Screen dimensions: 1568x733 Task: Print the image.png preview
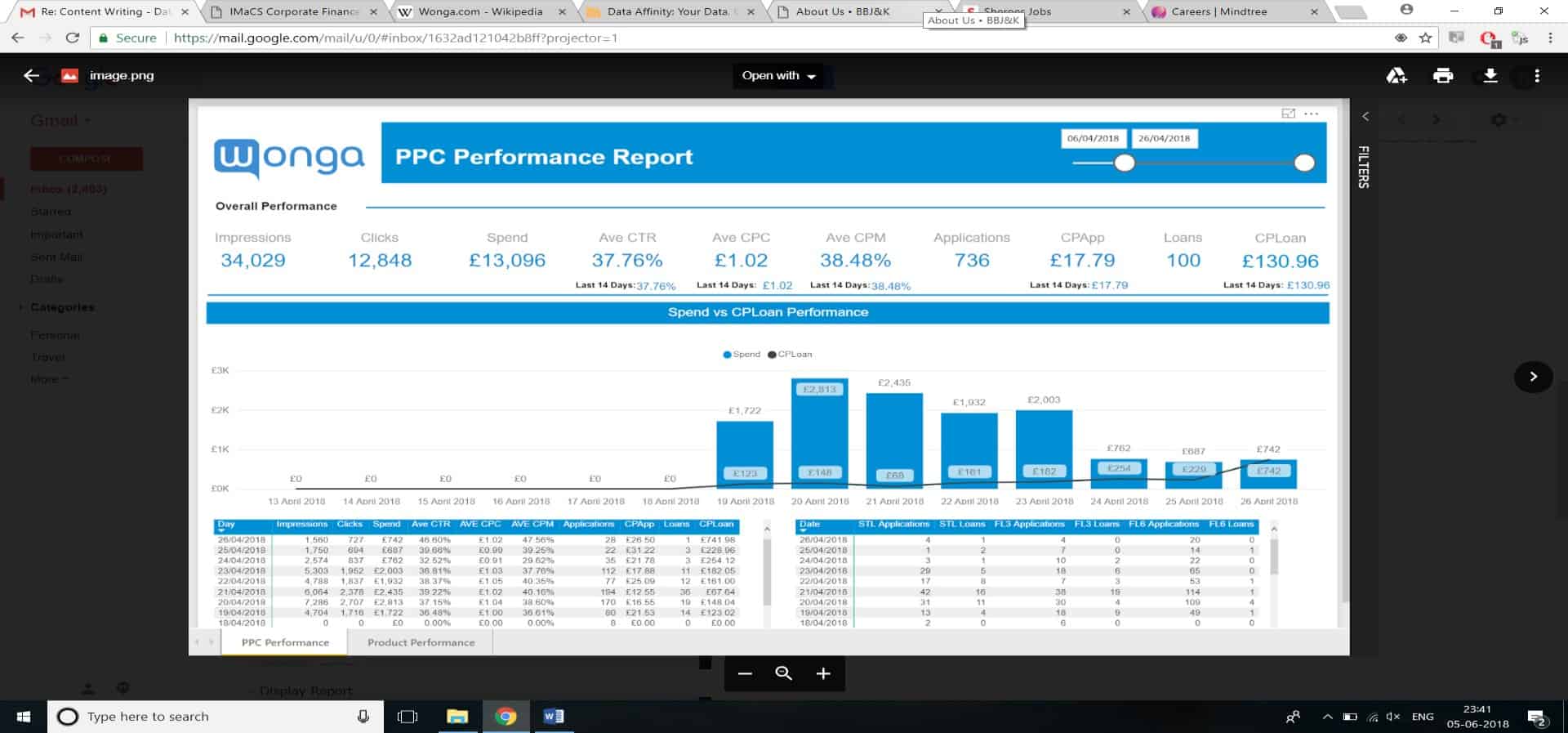point(1443,75)
